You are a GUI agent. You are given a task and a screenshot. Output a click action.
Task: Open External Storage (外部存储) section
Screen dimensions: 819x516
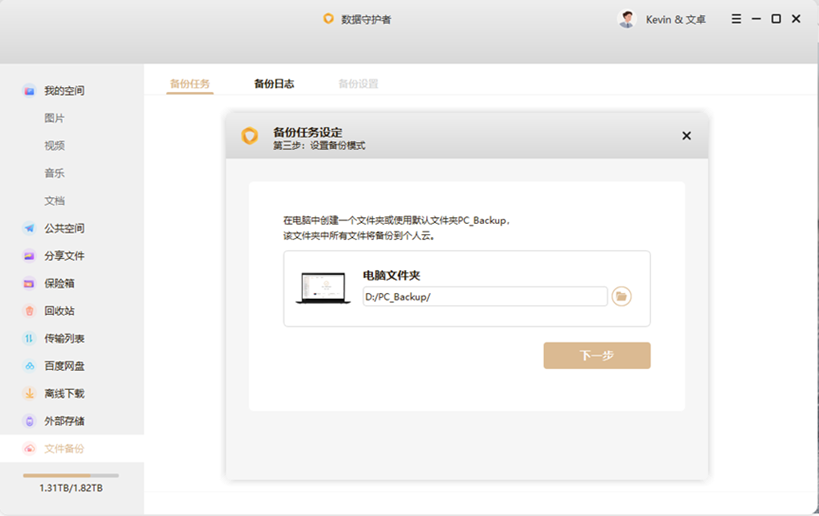63,421
